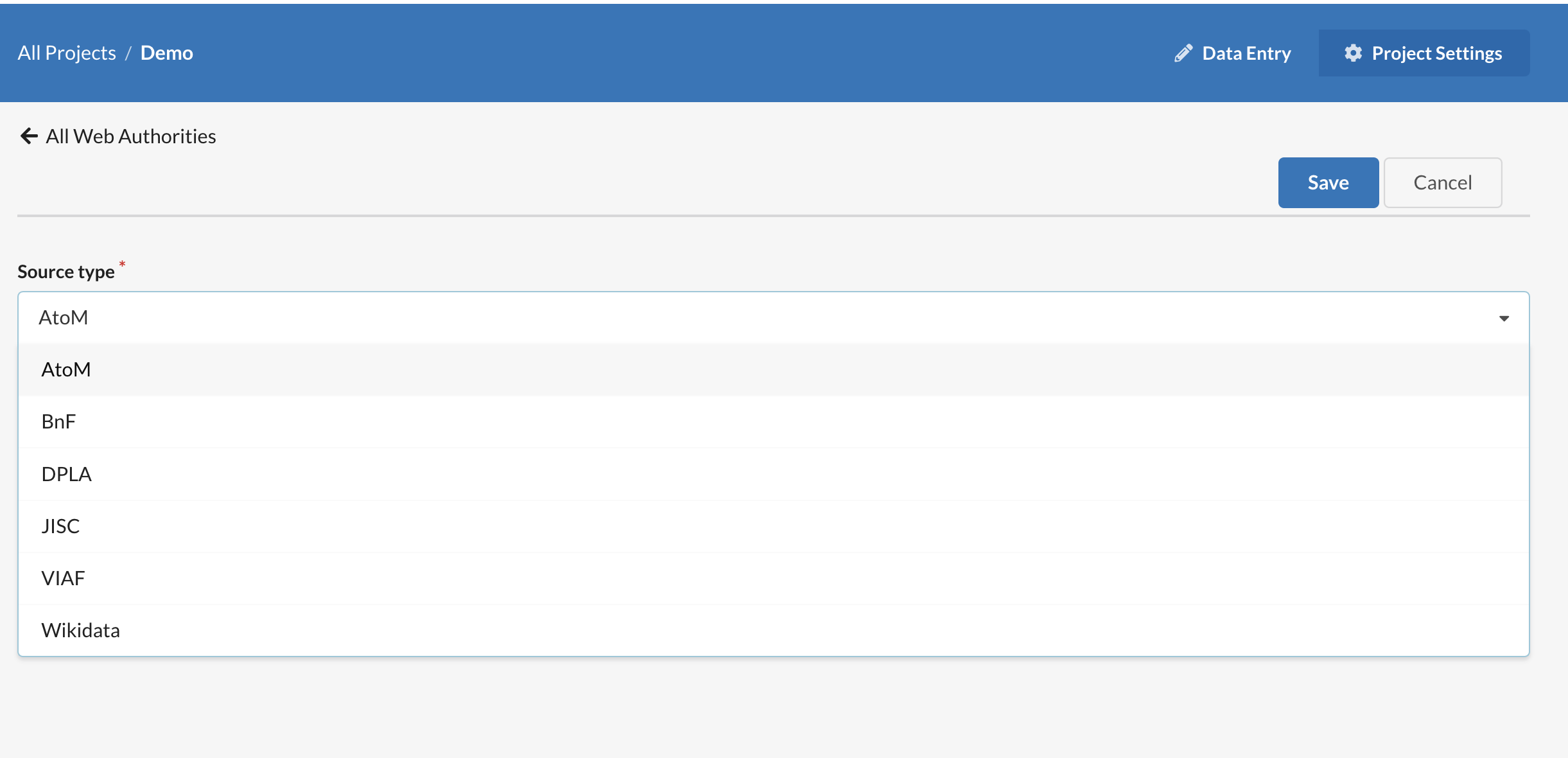Click the pencil icon beside Data Entry
Screen dimensions: 1568x758
click(x=1183, y=53)
